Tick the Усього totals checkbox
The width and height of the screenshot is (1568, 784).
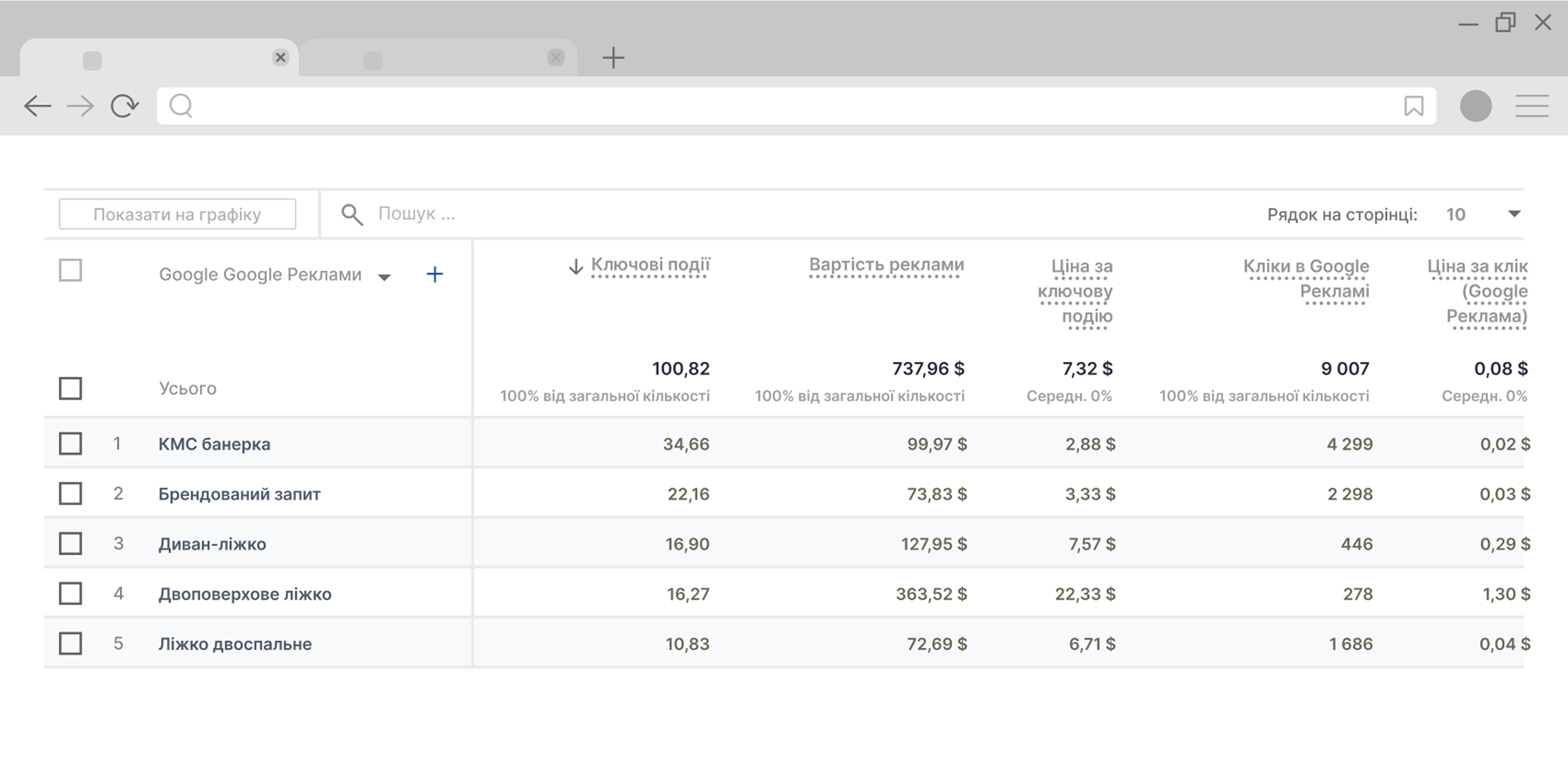pyautogui.click(x=70, y=388)
